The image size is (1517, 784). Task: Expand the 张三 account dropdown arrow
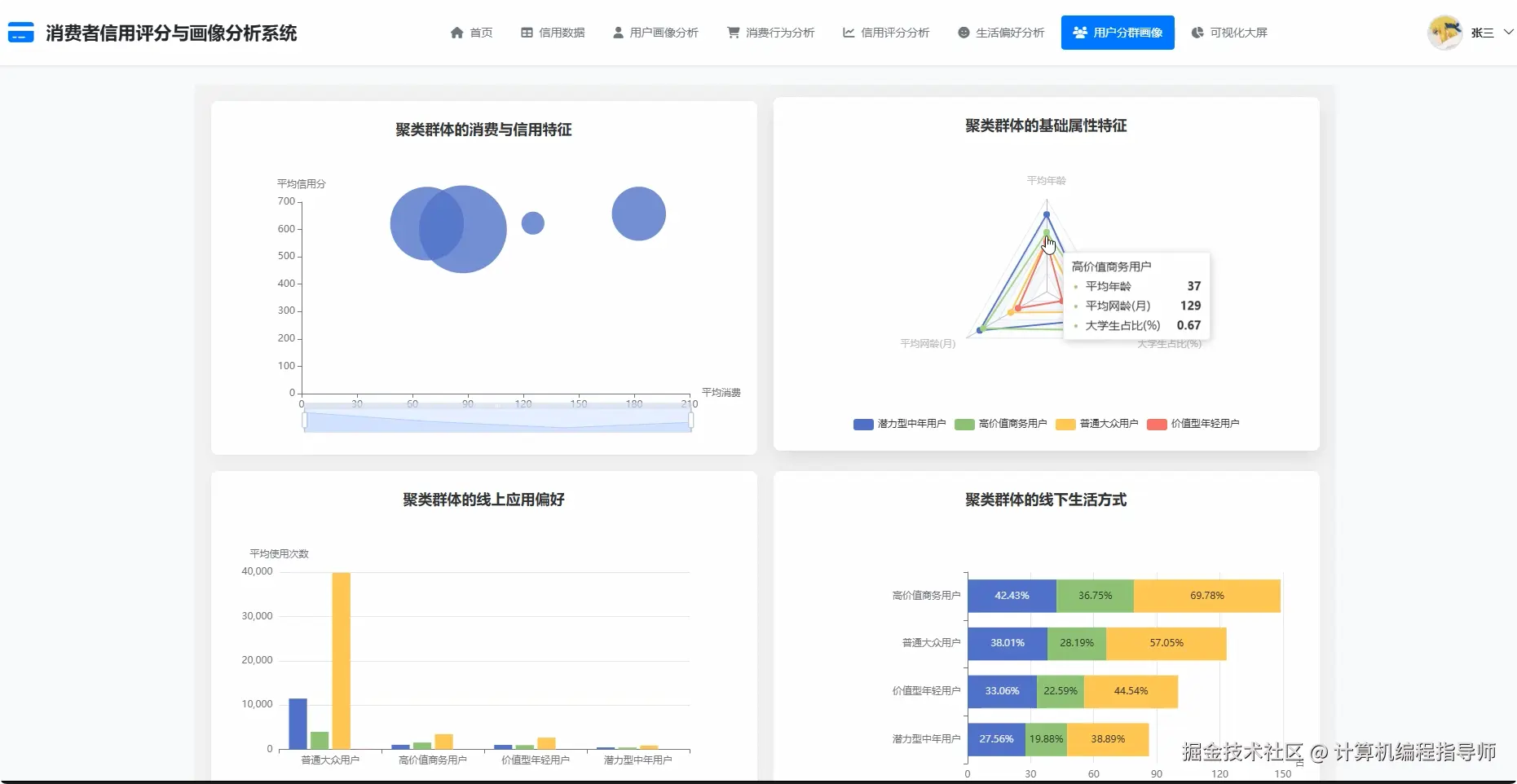tap(1509, 33)
